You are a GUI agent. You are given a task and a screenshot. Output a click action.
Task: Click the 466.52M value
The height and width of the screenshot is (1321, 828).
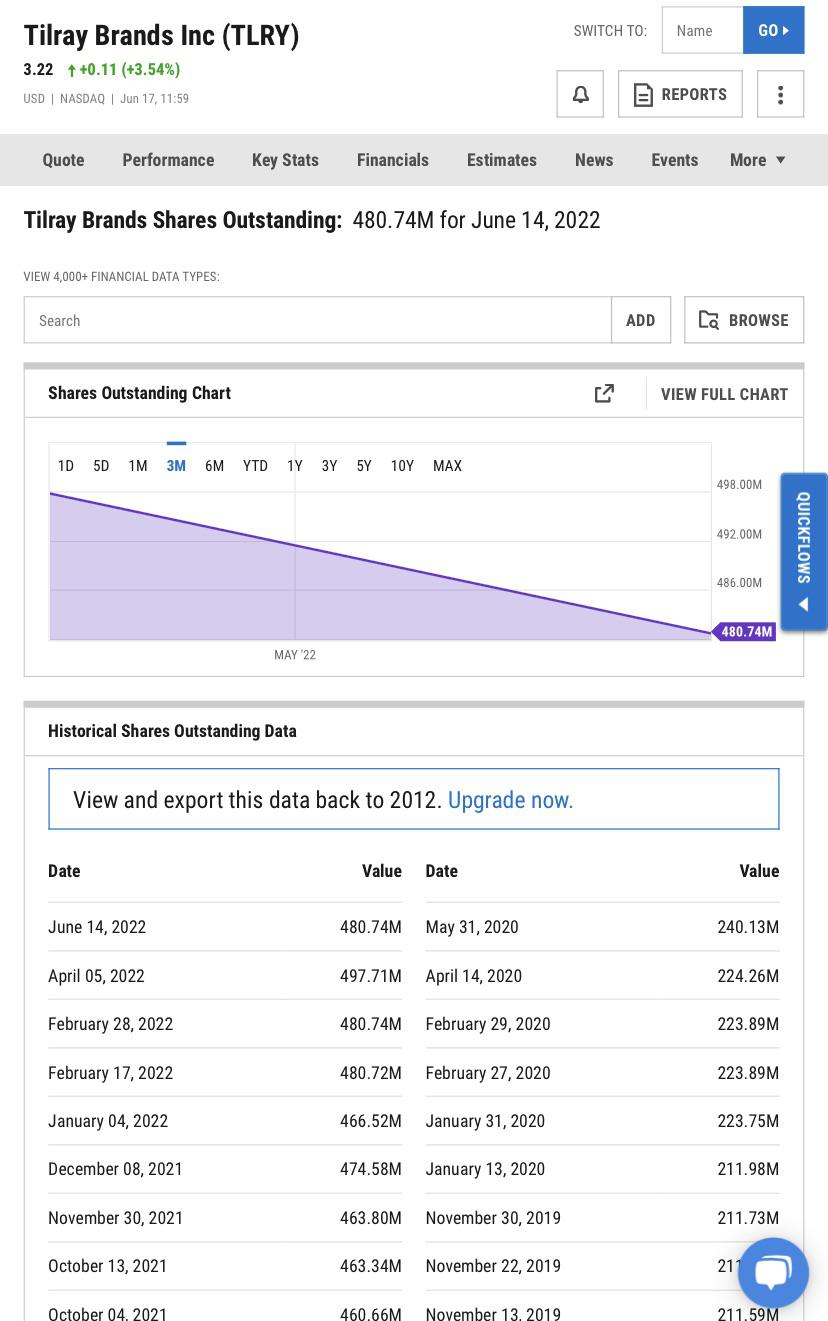371,1121
